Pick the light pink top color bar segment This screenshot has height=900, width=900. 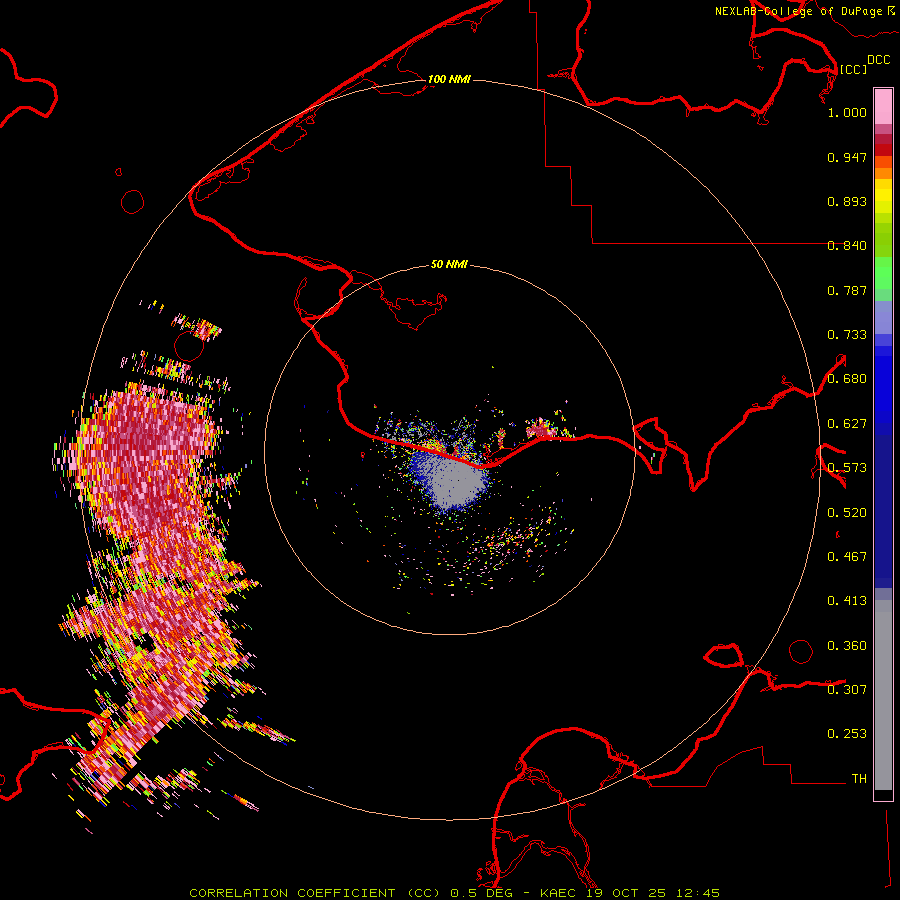click(883, 107)
